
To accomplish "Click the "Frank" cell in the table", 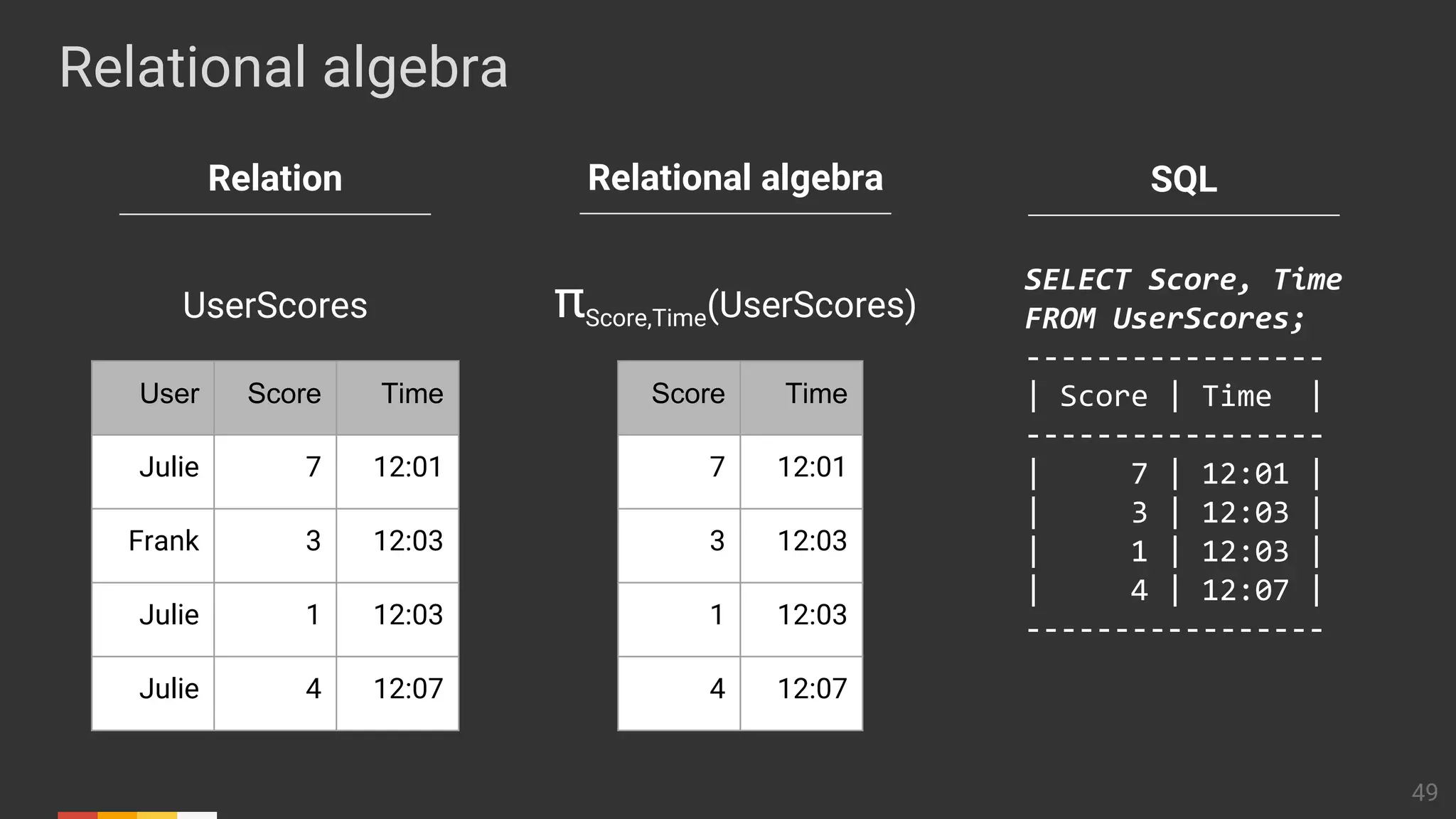I will 164,541.
